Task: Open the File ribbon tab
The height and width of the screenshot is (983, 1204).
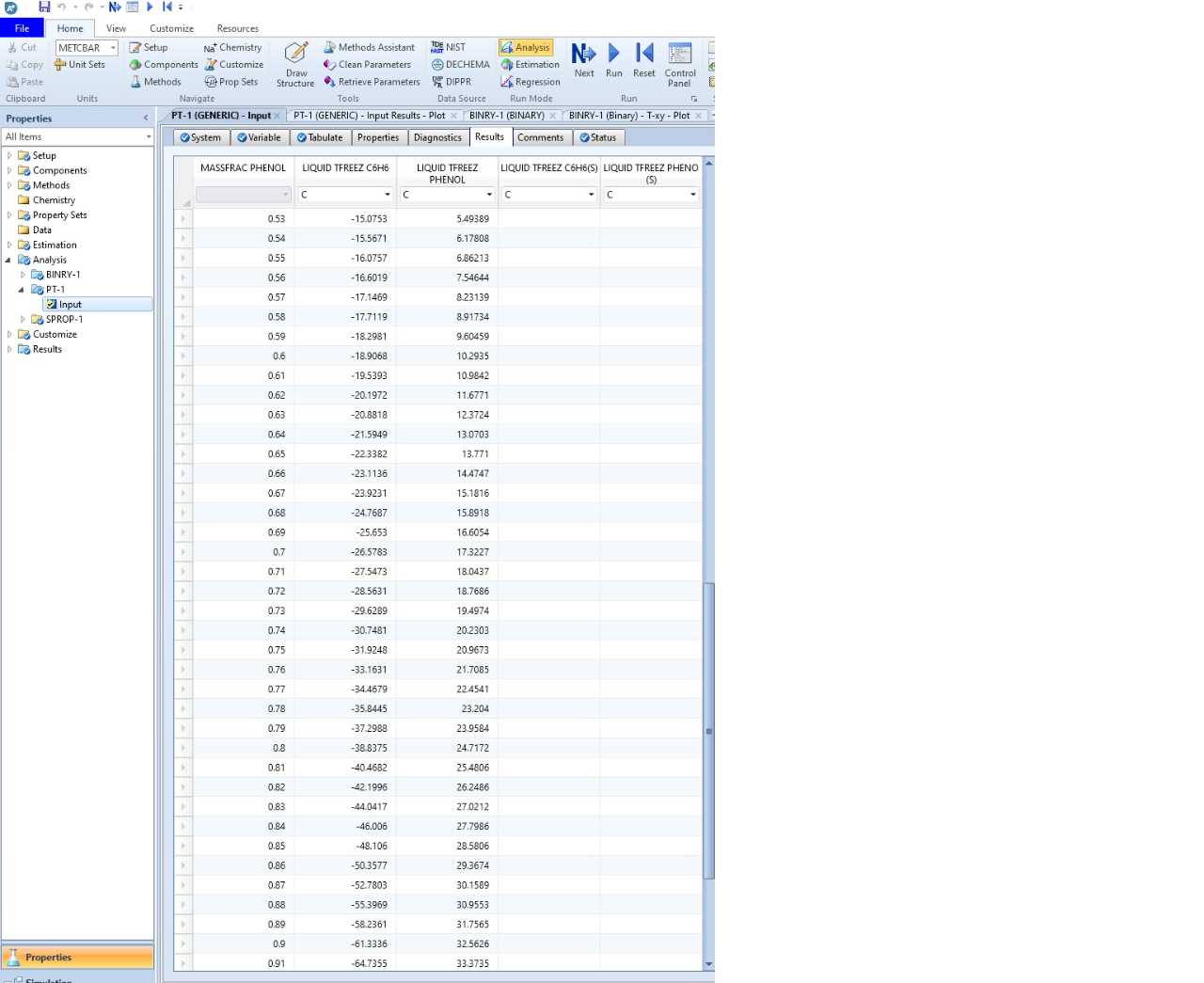Action: point(22,28)
